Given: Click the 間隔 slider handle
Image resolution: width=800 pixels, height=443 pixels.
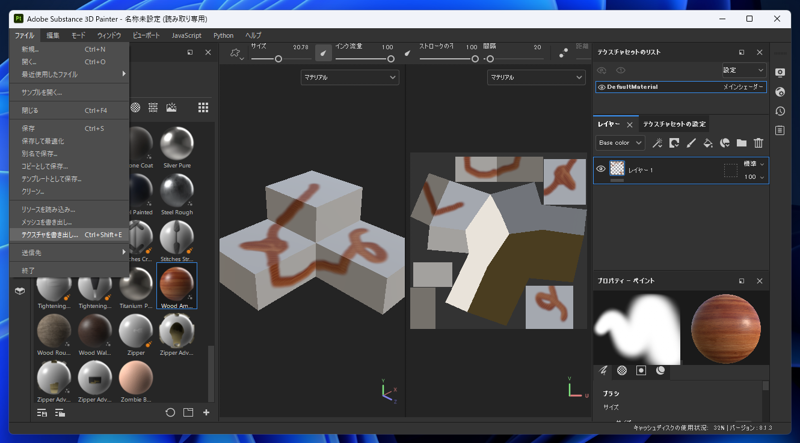Looking at the screenshot, I should pyautogui.click(x=490, y=59).
